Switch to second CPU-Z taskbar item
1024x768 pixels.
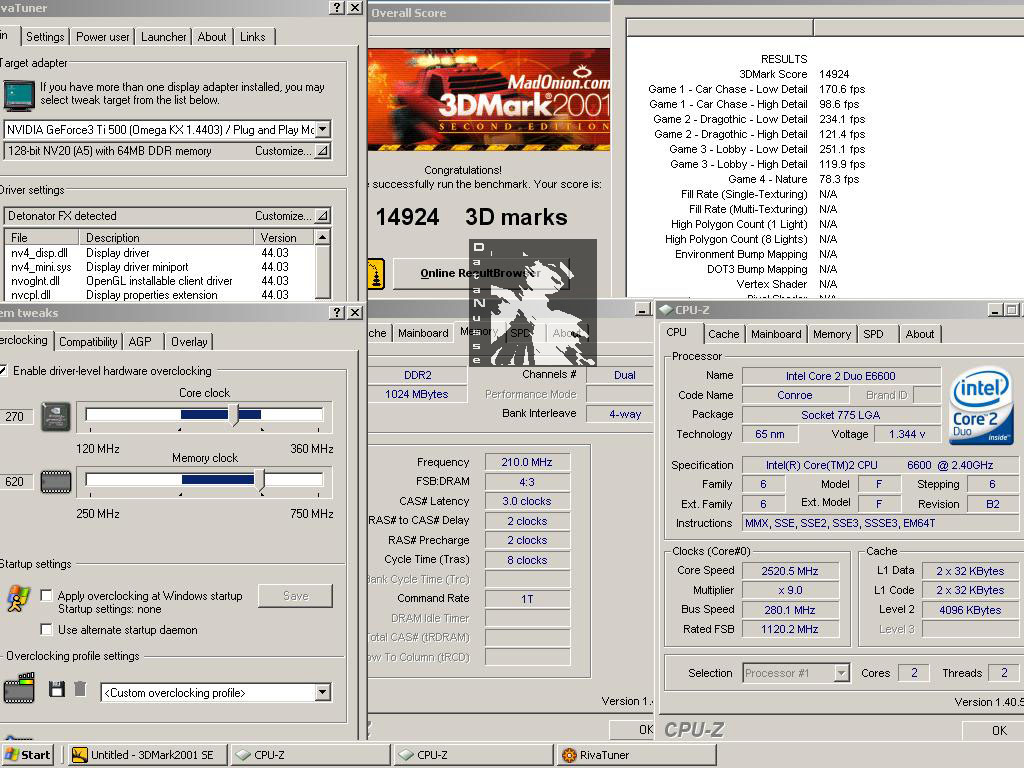473,755
